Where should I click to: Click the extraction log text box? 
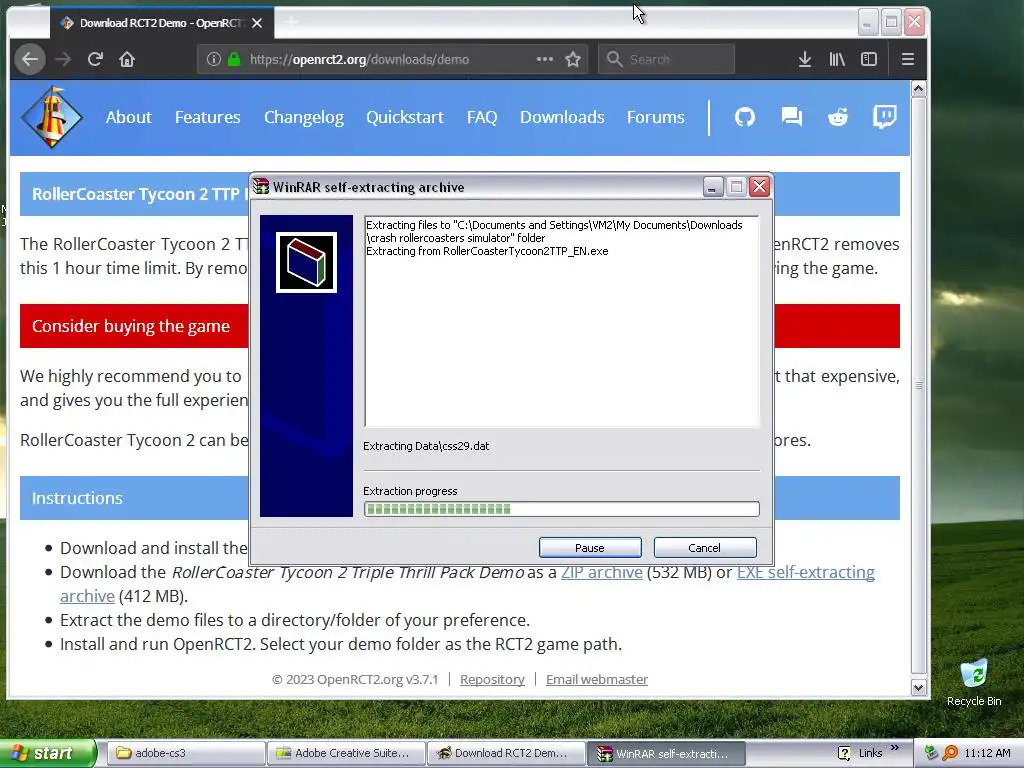562,321
